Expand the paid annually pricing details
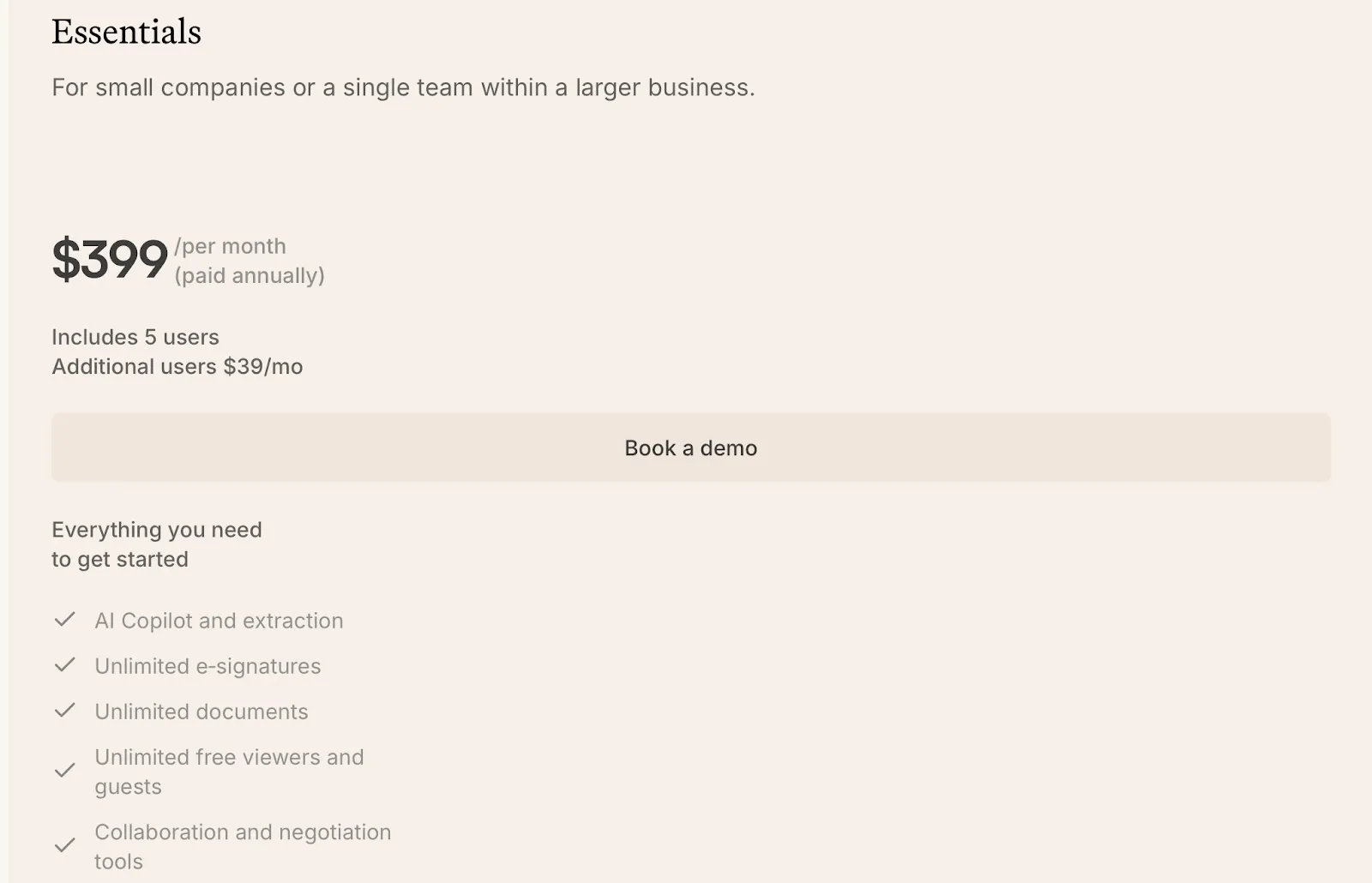The width and height of the screenshot is (1372, 883). click(x=250, y=275)
